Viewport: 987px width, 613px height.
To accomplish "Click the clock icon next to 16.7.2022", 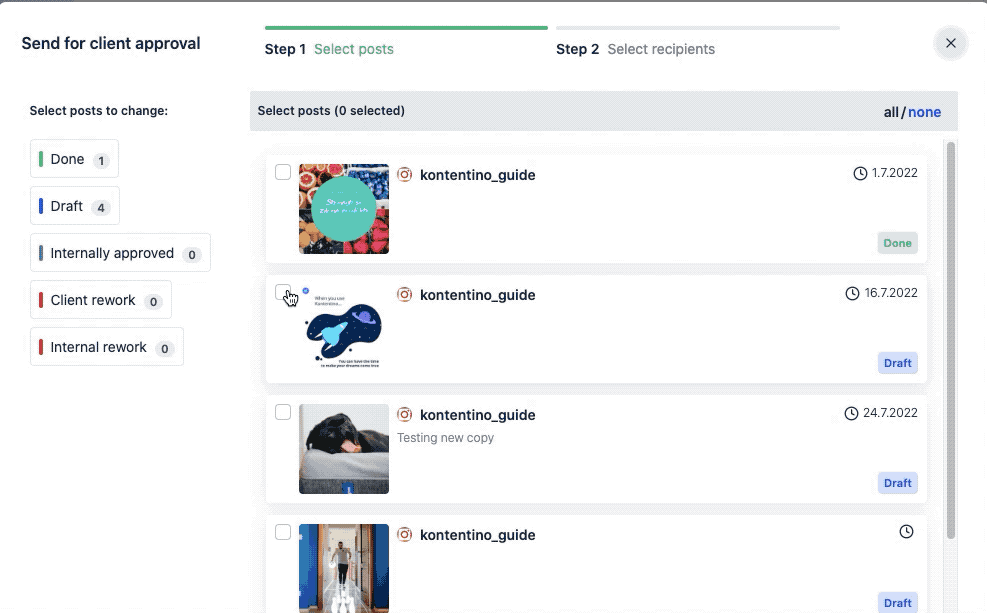I will (x=852, y=293).
